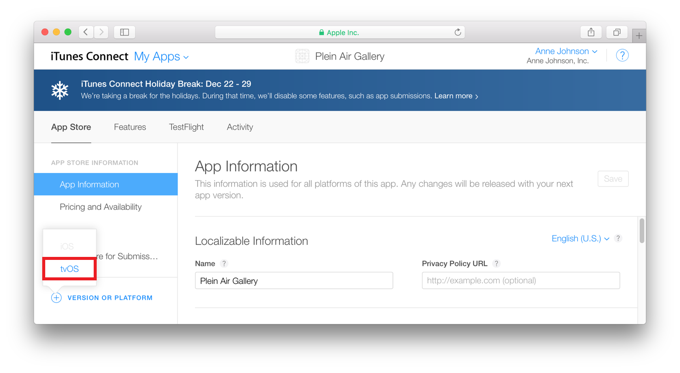This screenshot has width=680, height=373.
Task: Click the snowflake holiday icon
Action: coord(60,90)
